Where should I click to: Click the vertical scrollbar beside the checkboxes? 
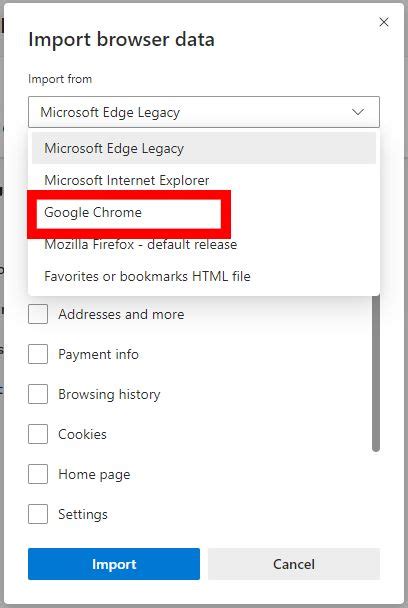click(x=375, y=373)
